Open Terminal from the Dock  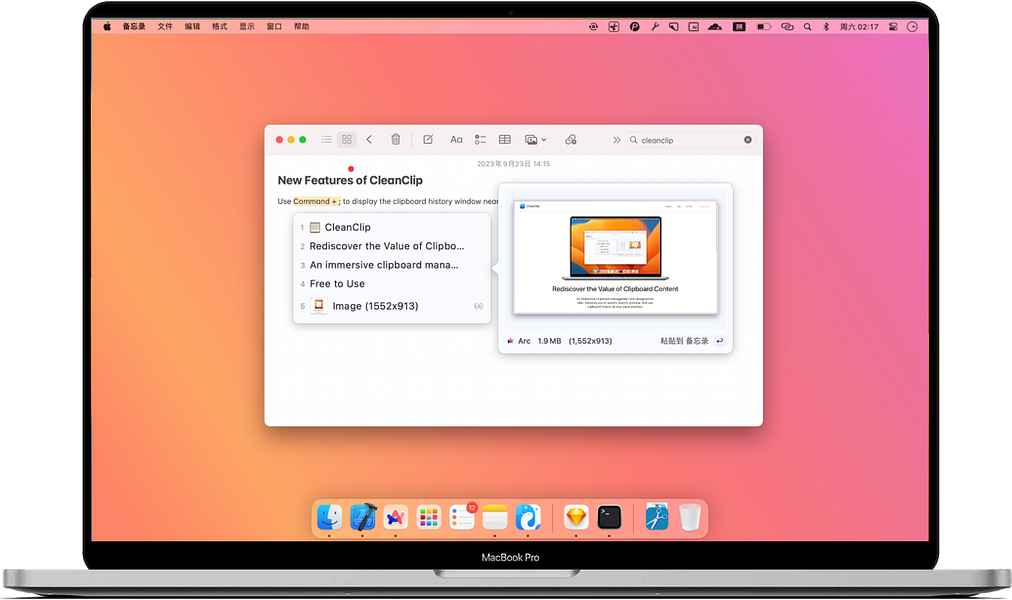coord(609,517)
